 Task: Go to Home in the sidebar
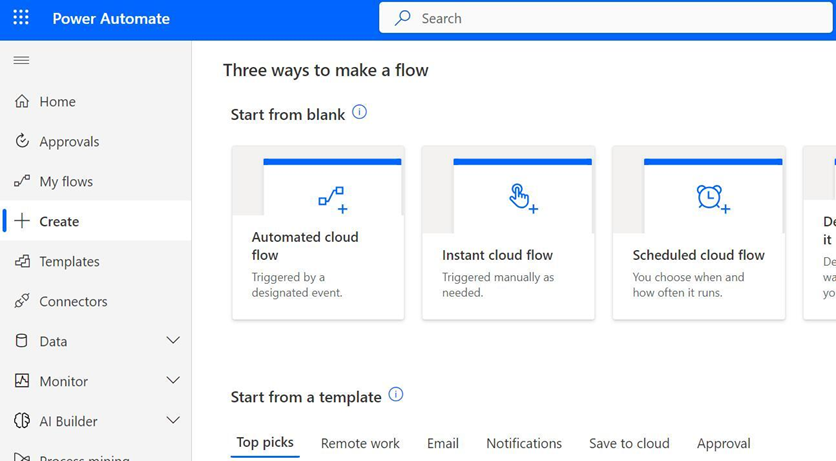[x=96, y=101]
